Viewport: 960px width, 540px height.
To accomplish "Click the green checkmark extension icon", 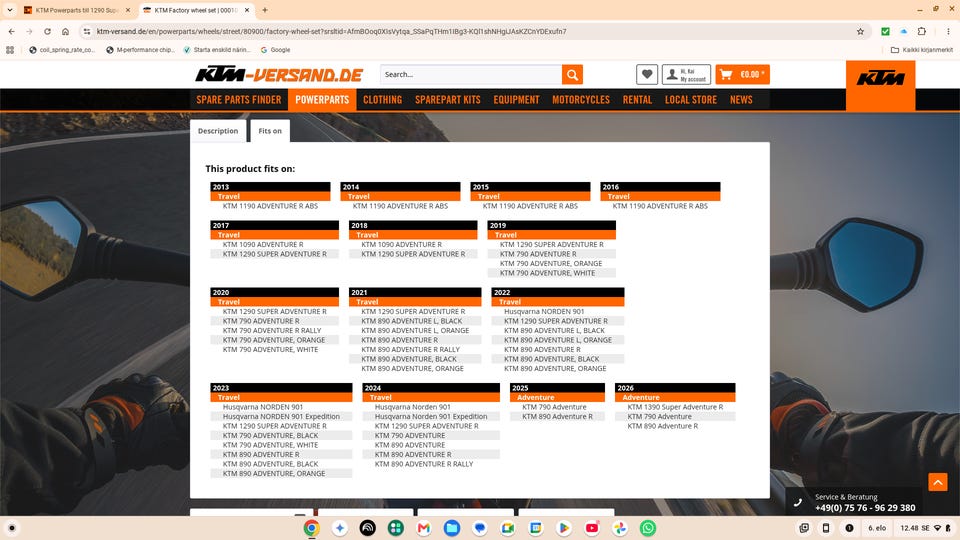I will 885,31.
